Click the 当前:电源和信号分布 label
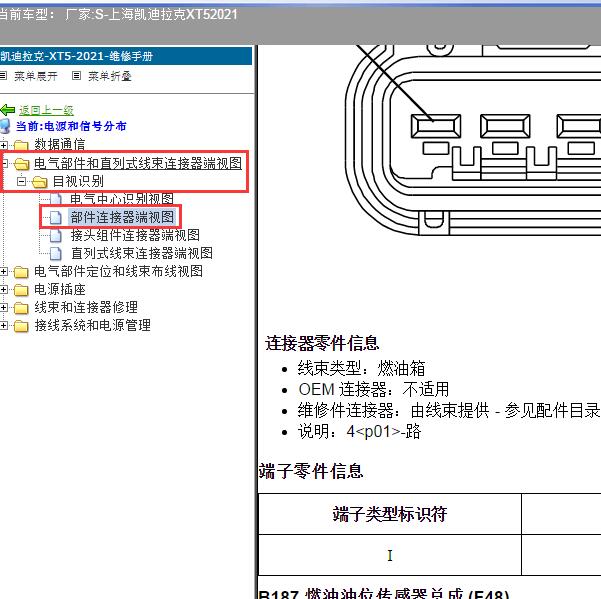Viewport: 601px width, 599px height. [71, 126]
